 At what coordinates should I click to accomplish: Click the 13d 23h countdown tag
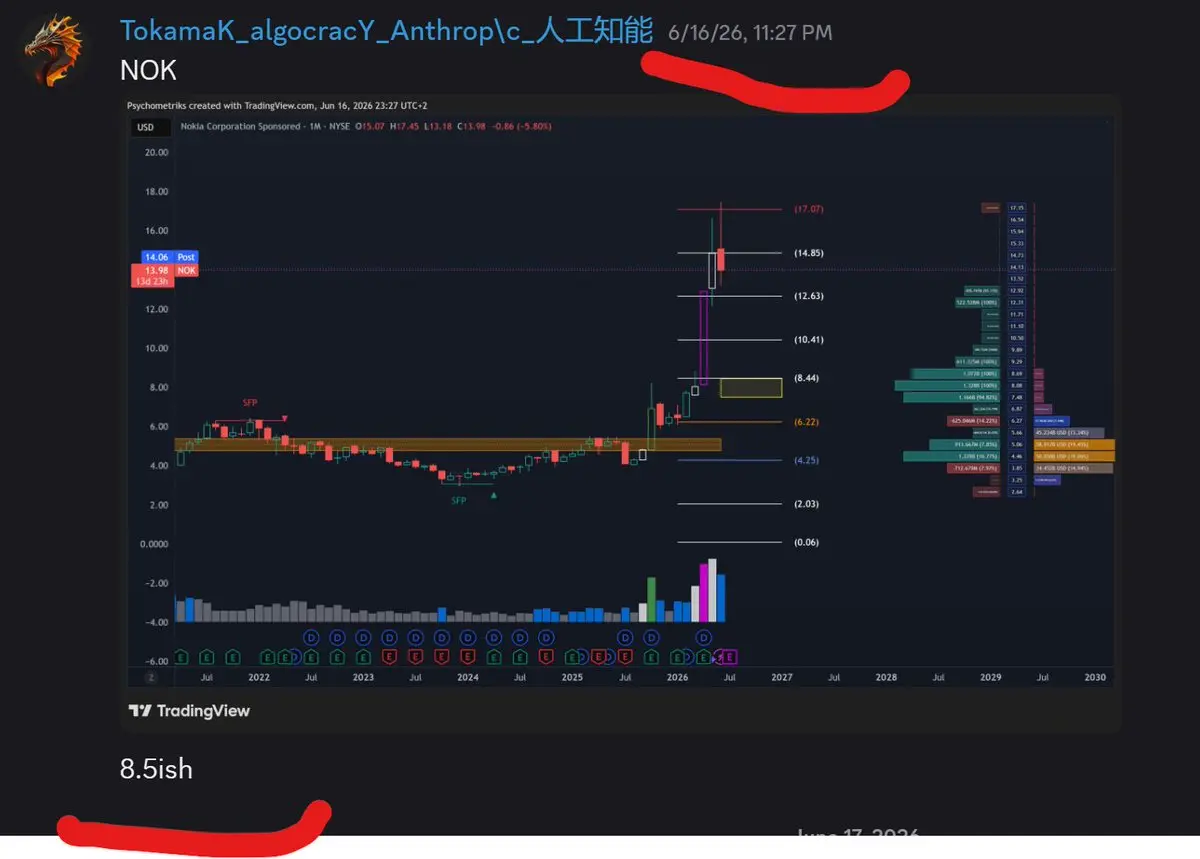click(x=154, y=282)
